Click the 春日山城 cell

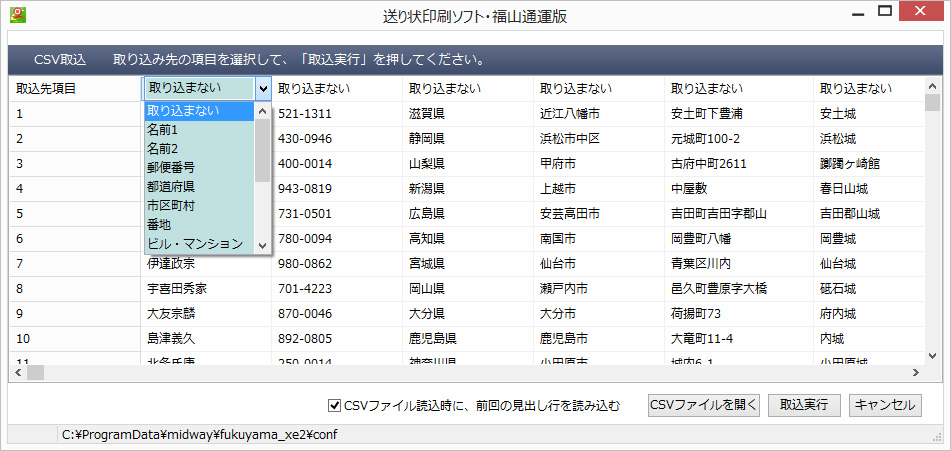(869, 189)
